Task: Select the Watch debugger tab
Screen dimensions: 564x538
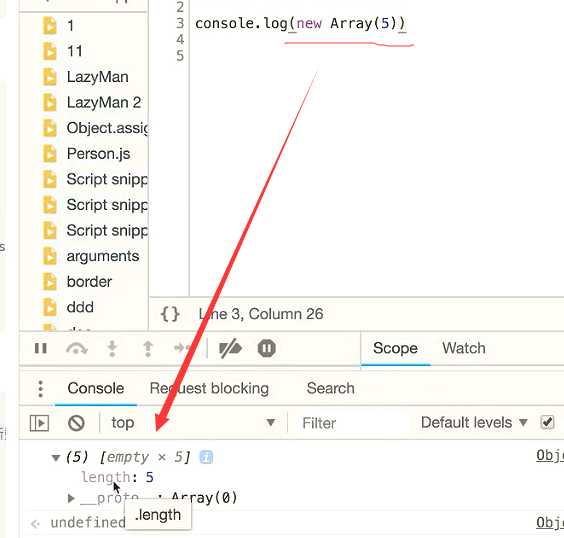Action: point(464,348)
